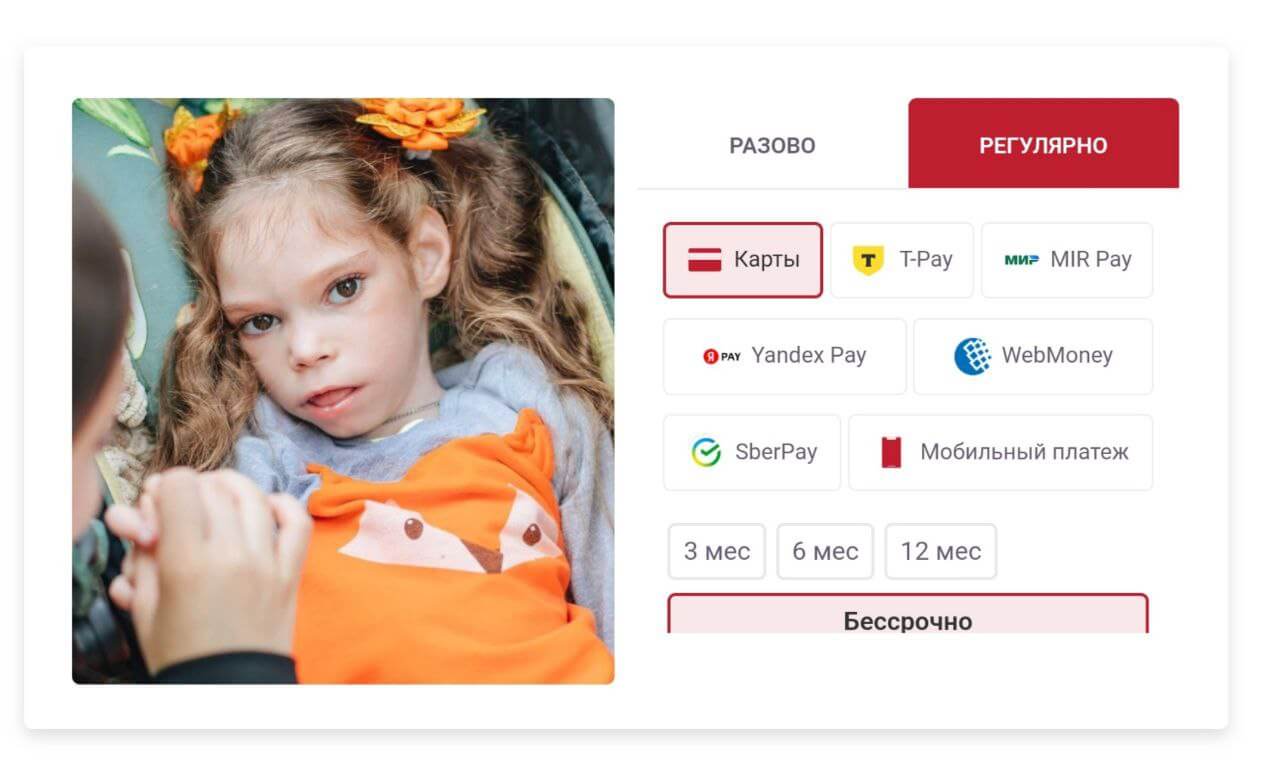Switch to the РЕГУЛЯРНО tab

pos(1043,144)
